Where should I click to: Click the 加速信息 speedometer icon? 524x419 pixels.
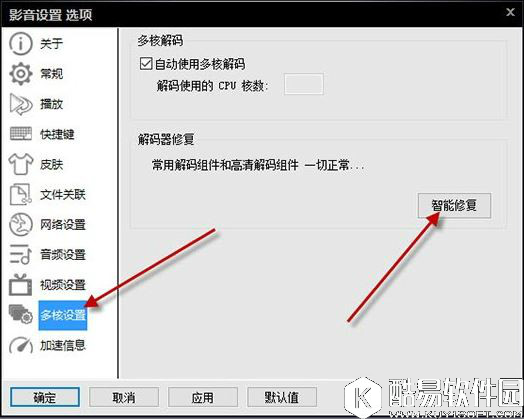coord(21,345)
